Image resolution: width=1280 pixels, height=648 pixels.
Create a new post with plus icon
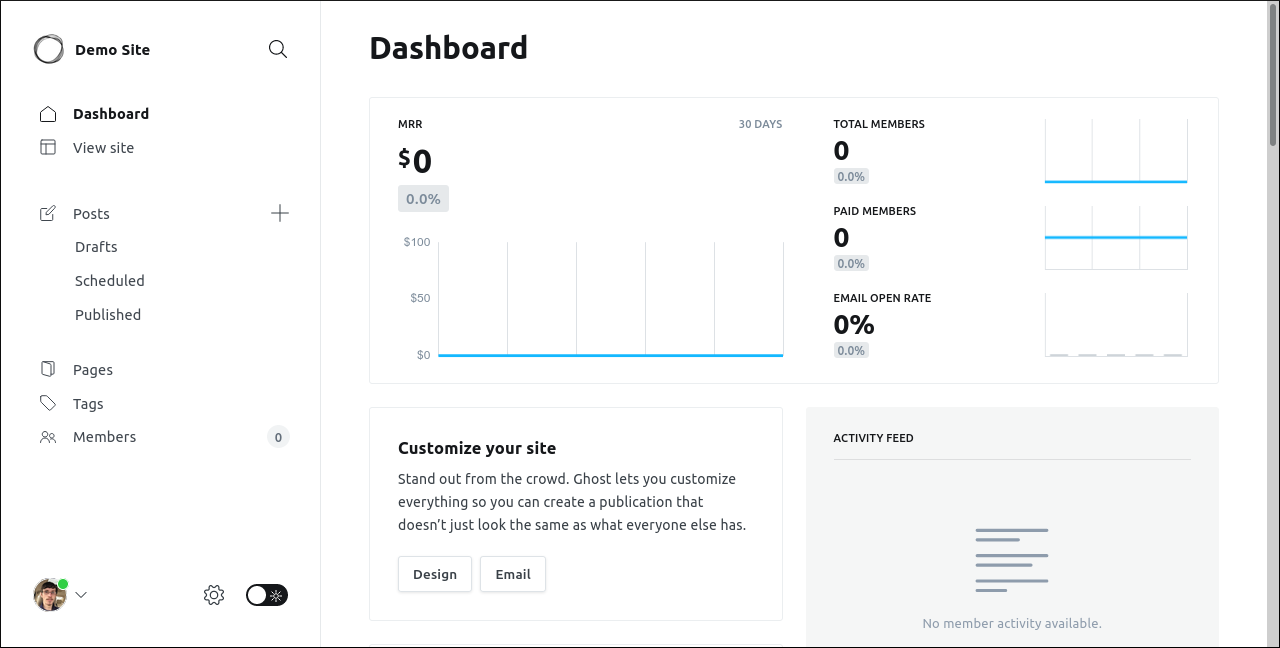(x=280, y=213)
